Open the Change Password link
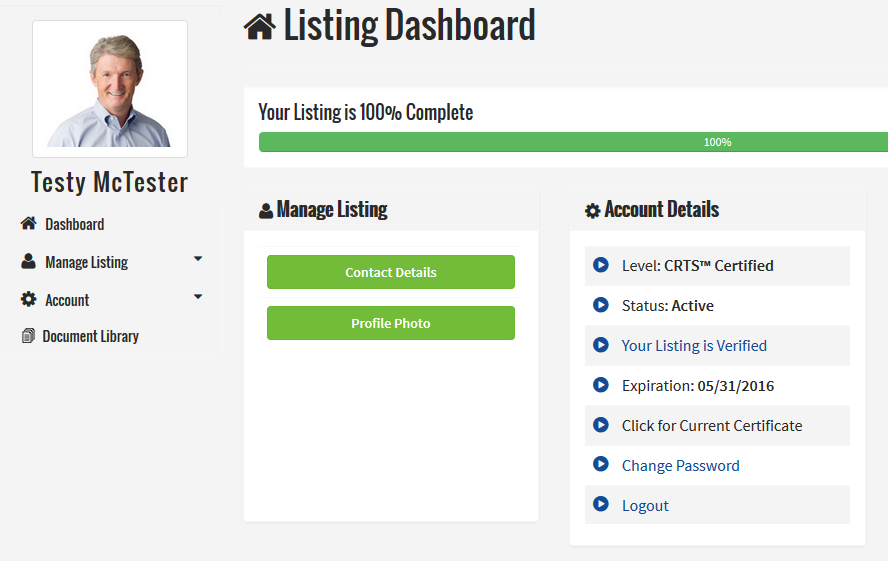This screenshot has height=561, width=888. click(681, 465)
